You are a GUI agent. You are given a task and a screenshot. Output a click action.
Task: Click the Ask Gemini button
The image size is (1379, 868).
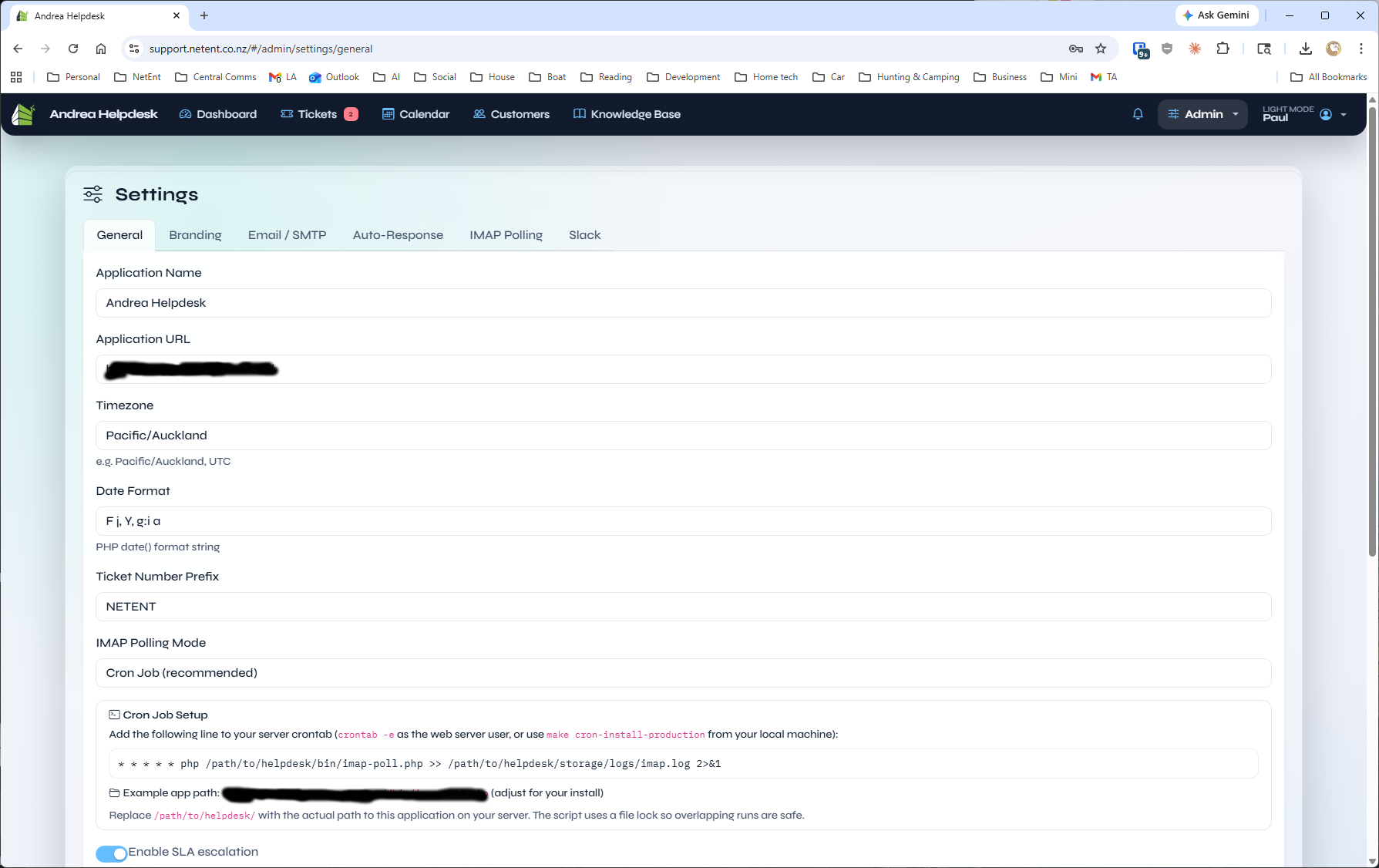click(x=1216, y=15)
